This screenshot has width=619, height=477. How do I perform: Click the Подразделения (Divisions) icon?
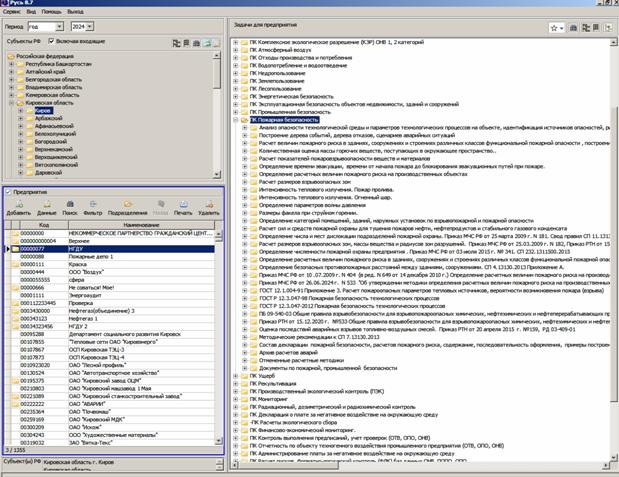pos(126,204)
